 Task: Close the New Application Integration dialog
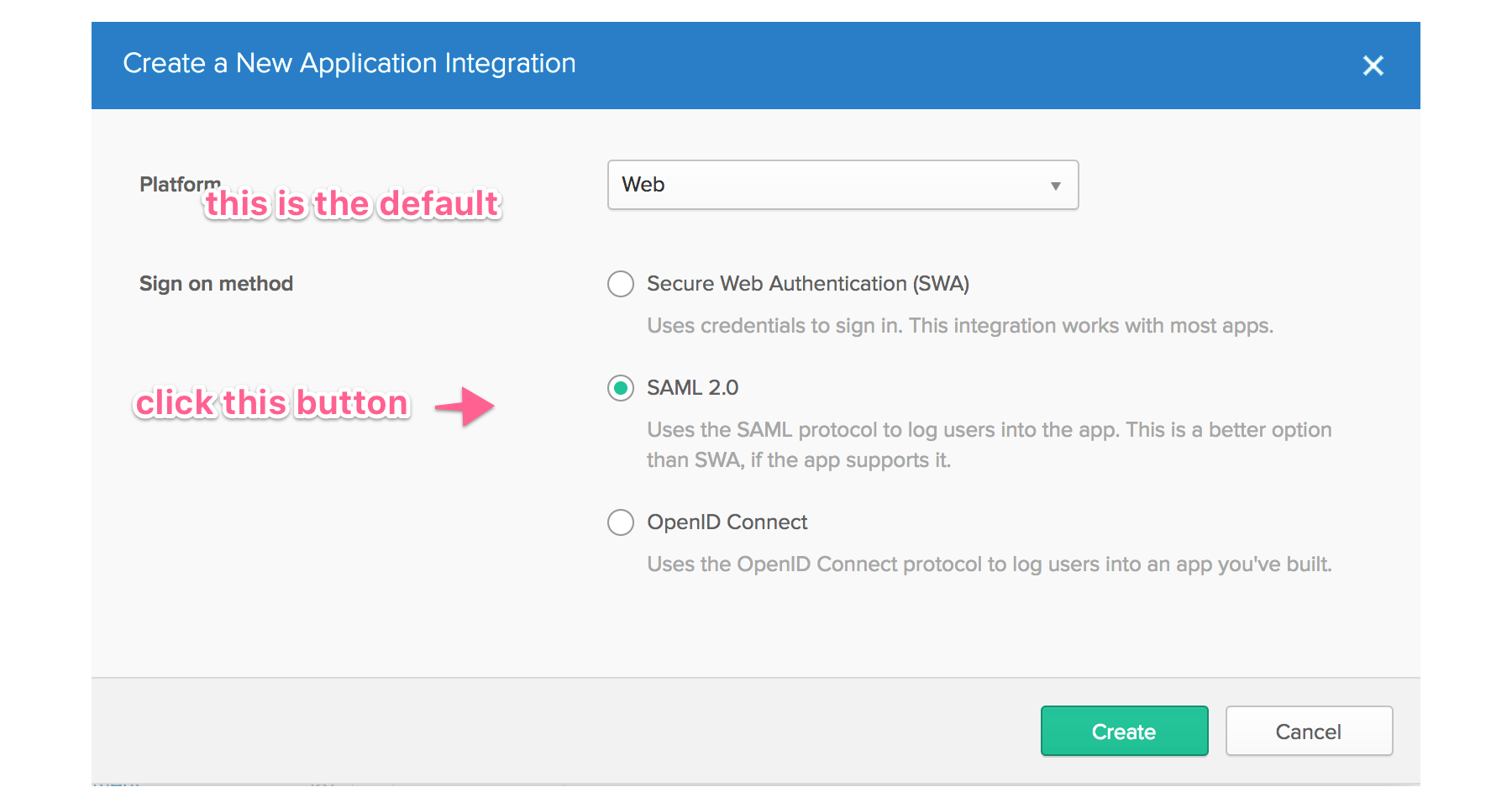tap(1373, 66)
